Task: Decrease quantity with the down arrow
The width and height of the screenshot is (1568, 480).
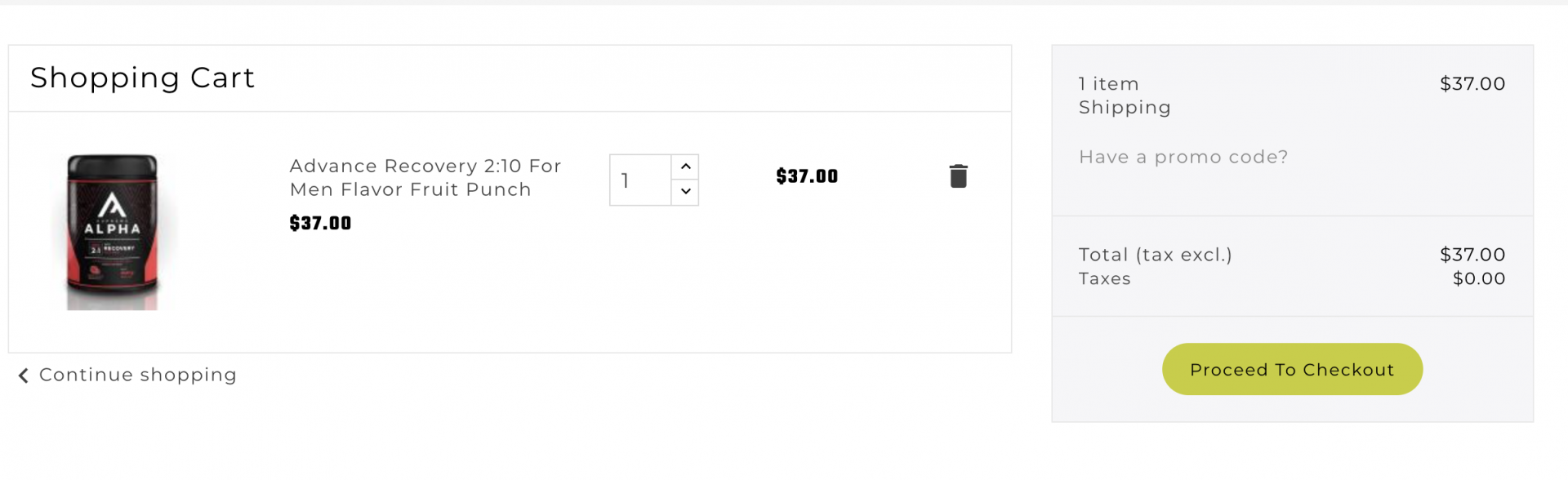Action: click(x=685, y=192)
